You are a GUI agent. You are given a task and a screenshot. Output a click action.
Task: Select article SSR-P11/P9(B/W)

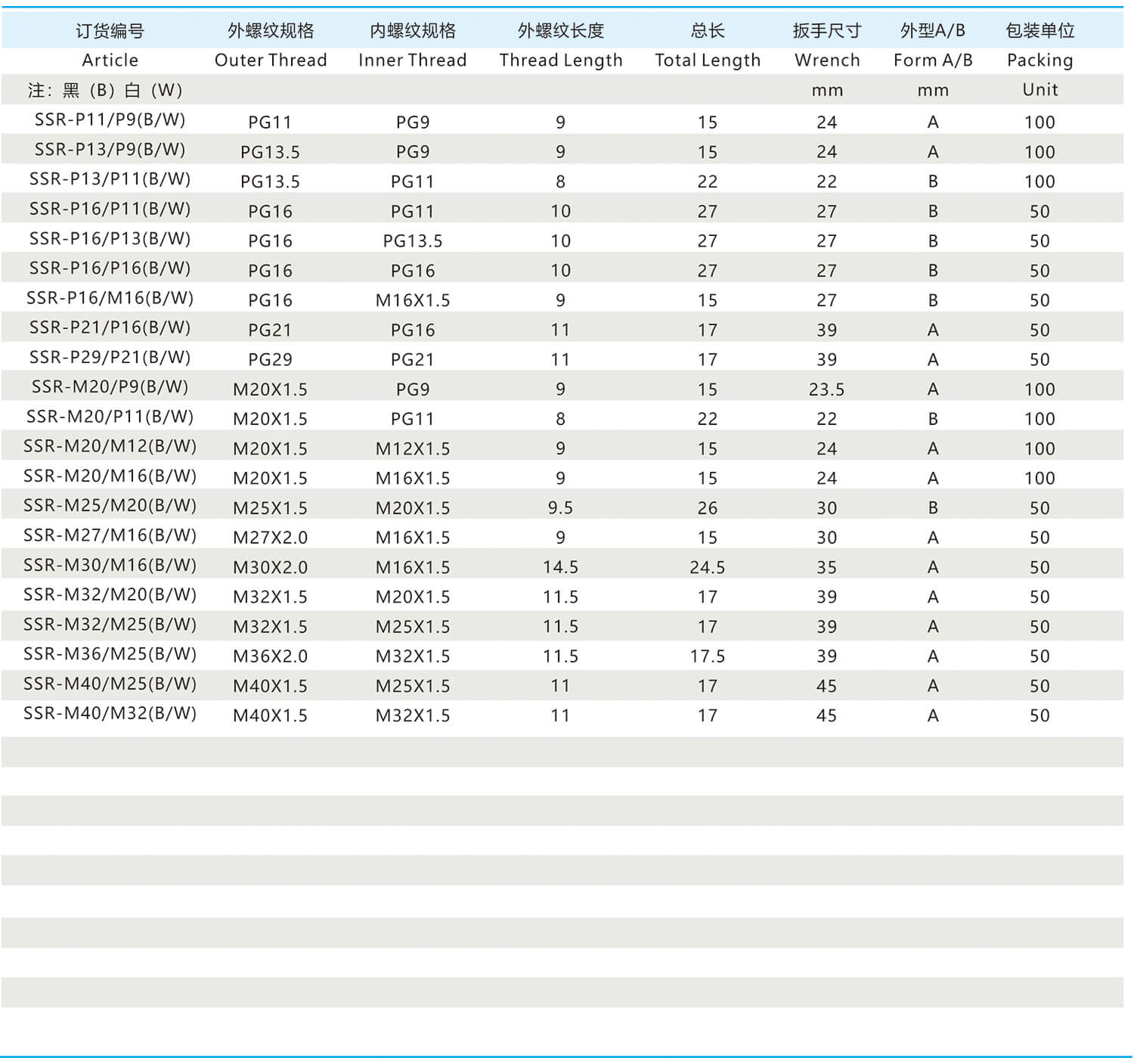(x=110, y=120)
